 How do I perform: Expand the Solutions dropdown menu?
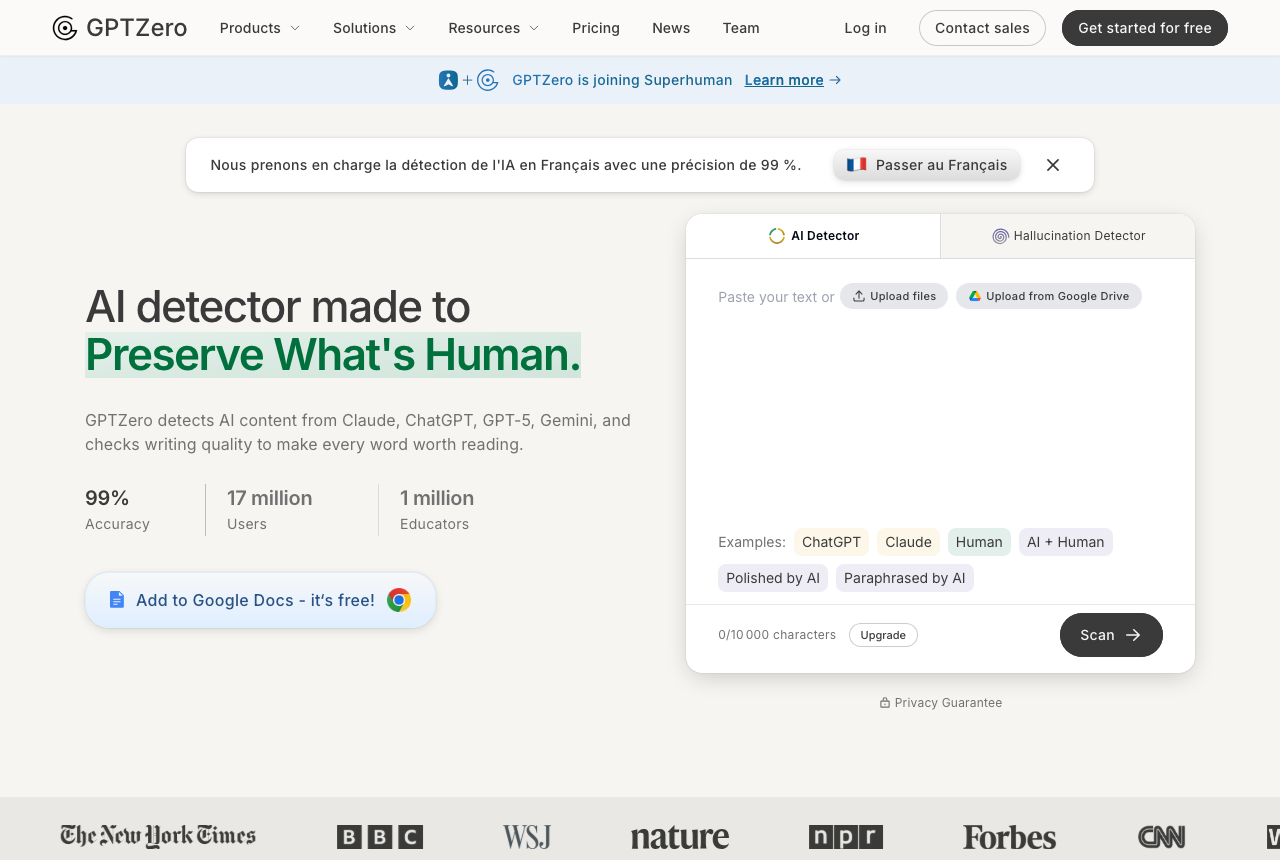pyautogui.click(x=374, y=28)
